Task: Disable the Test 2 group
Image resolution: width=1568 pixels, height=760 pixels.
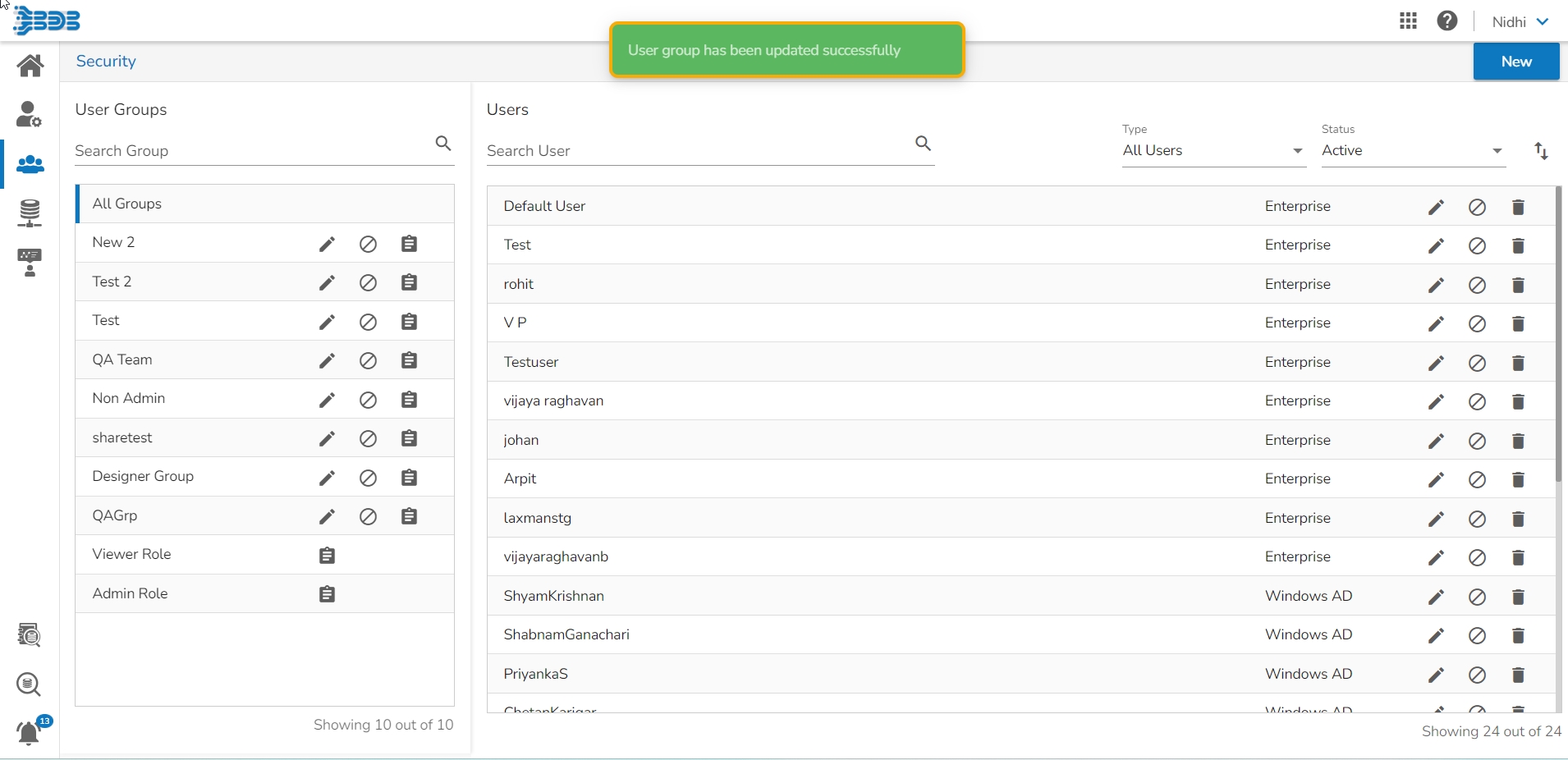Action: (368, 282)
